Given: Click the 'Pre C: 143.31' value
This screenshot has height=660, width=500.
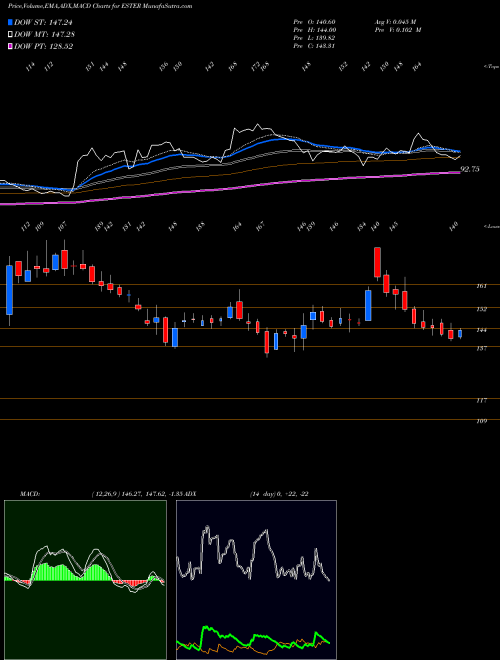Looking at the screenshot, I should pos(314,46).
